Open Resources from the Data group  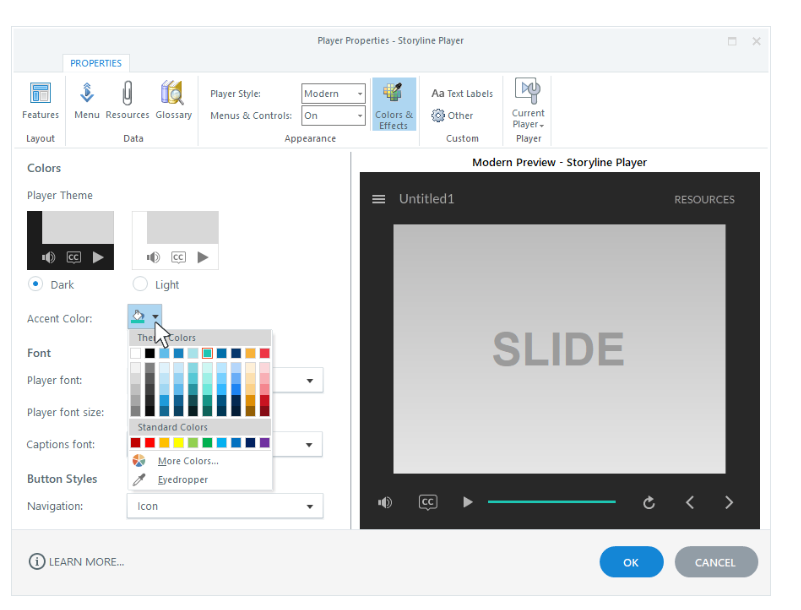click(127, 100)
